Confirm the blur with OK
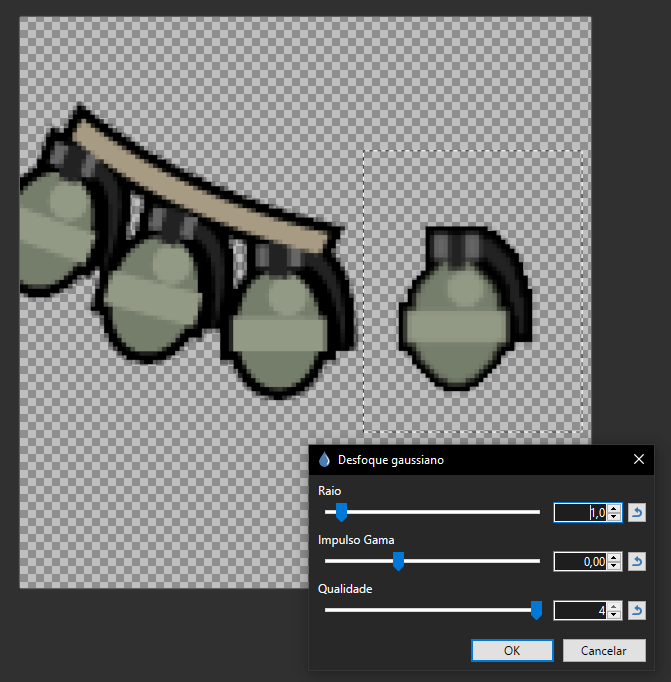Viewport: 671px width, 682px height. (512, 651)
